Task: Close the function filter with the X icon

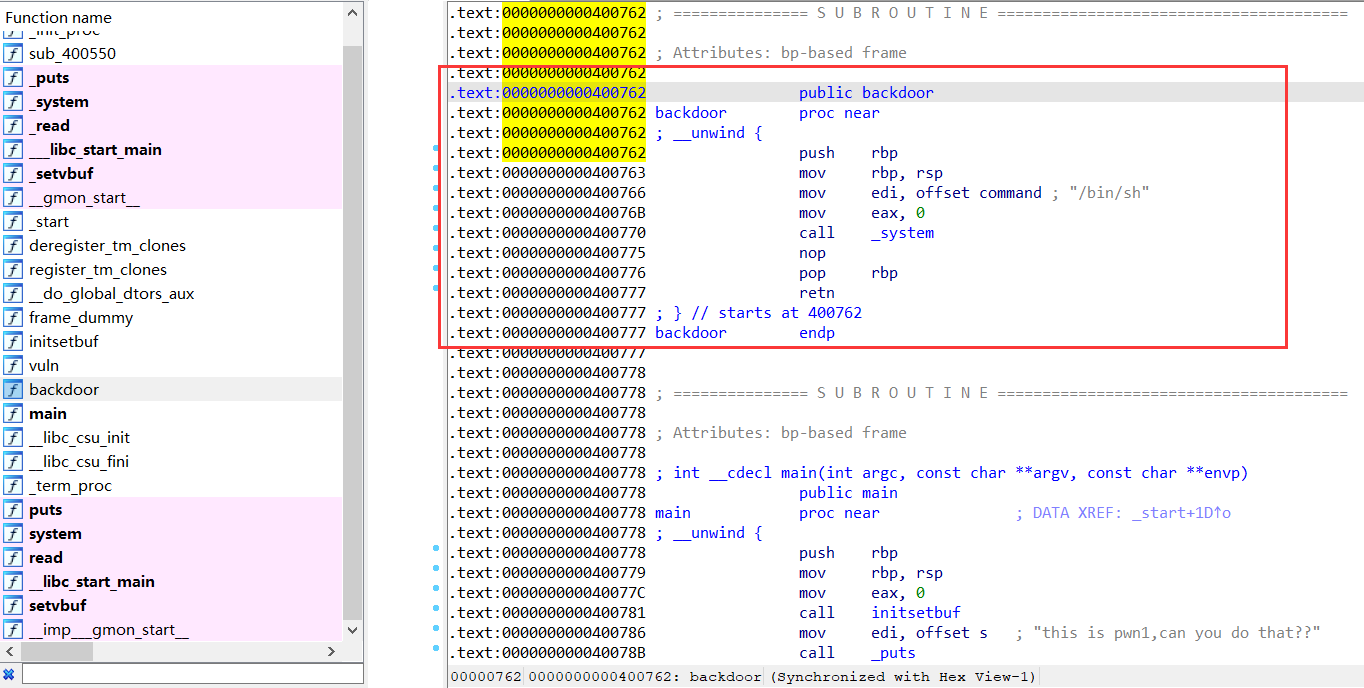Action: [9, 674]
